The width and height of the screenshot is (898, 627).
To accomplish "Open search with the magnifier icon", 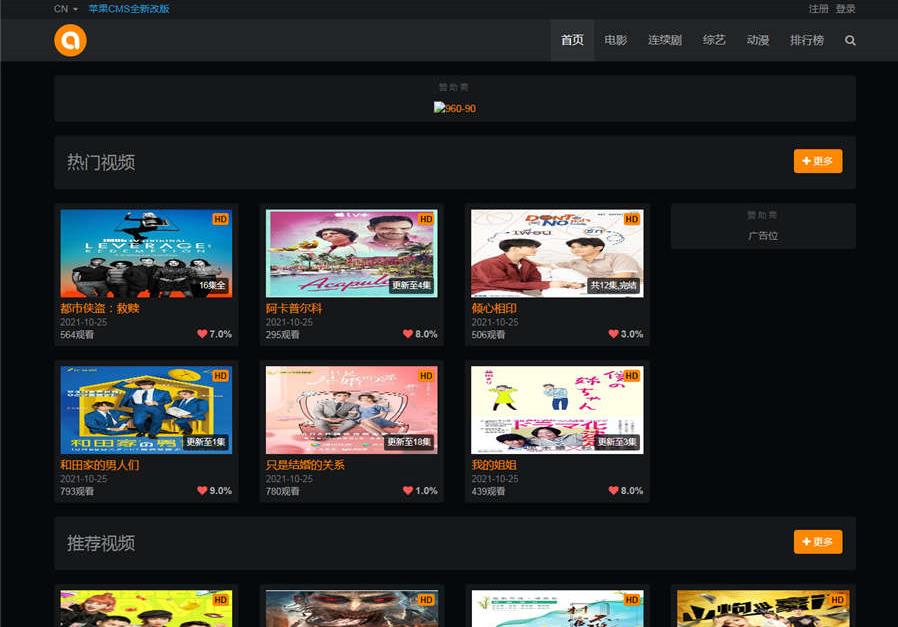I will (x=850, y=41).
